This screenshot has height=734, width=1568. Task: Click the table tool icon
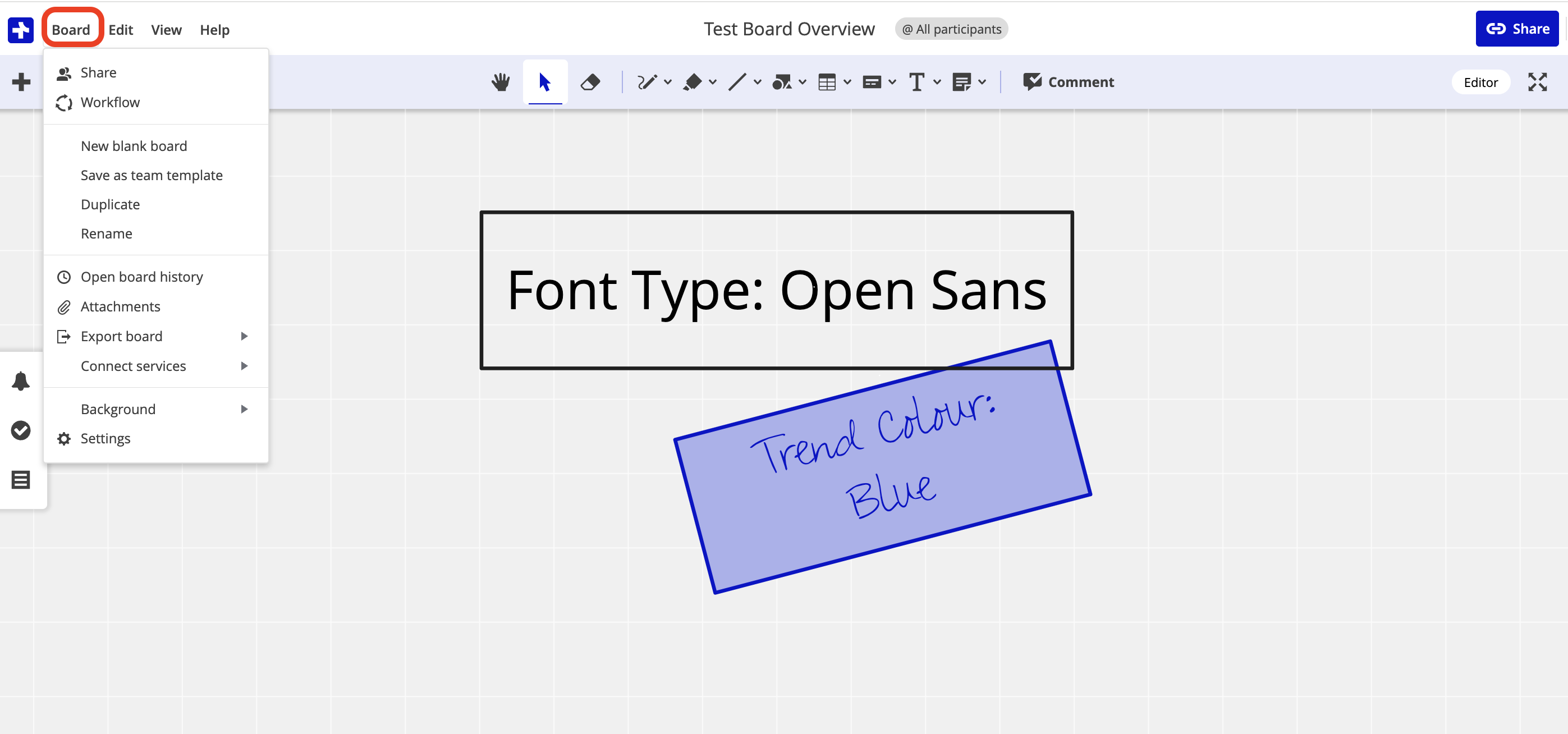[x=827, y=82]
